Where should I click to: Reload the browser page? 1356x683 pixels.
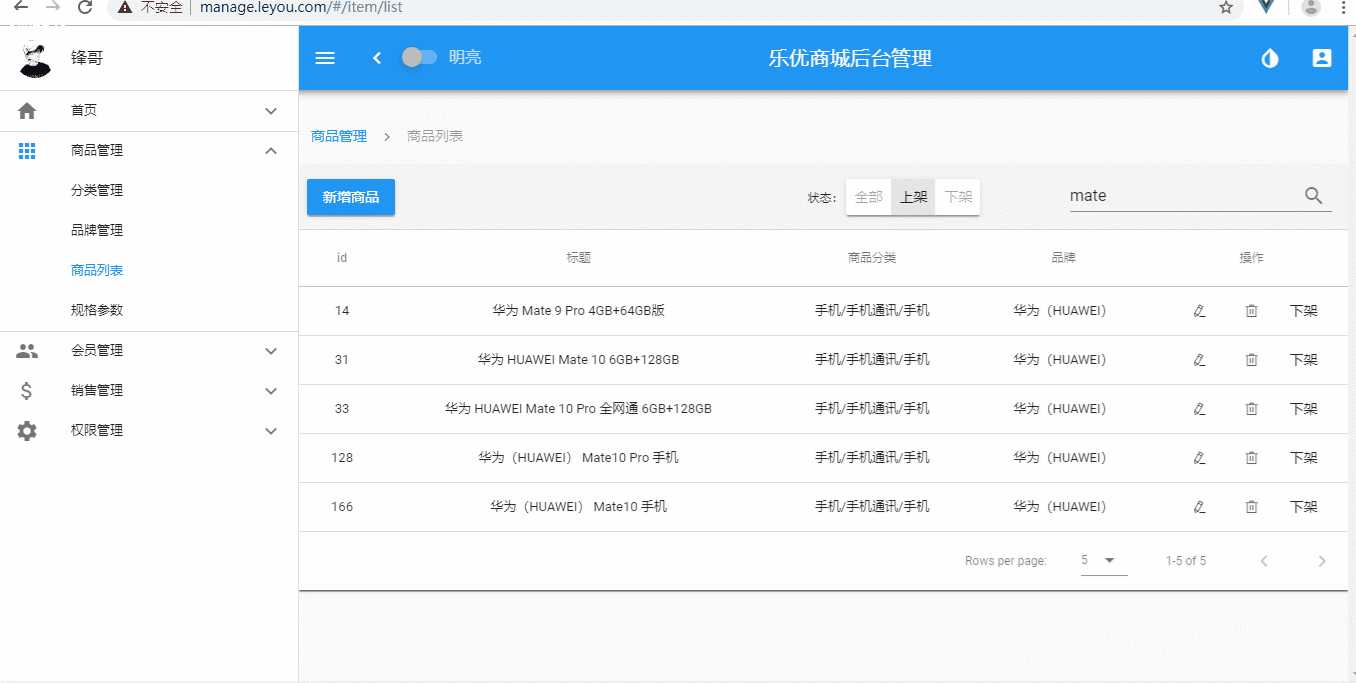[85, 7]
